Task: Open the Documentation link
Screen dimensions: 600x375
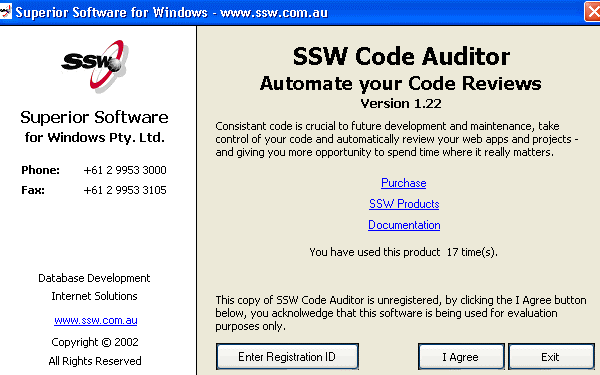Action: [x=404, y=225]
